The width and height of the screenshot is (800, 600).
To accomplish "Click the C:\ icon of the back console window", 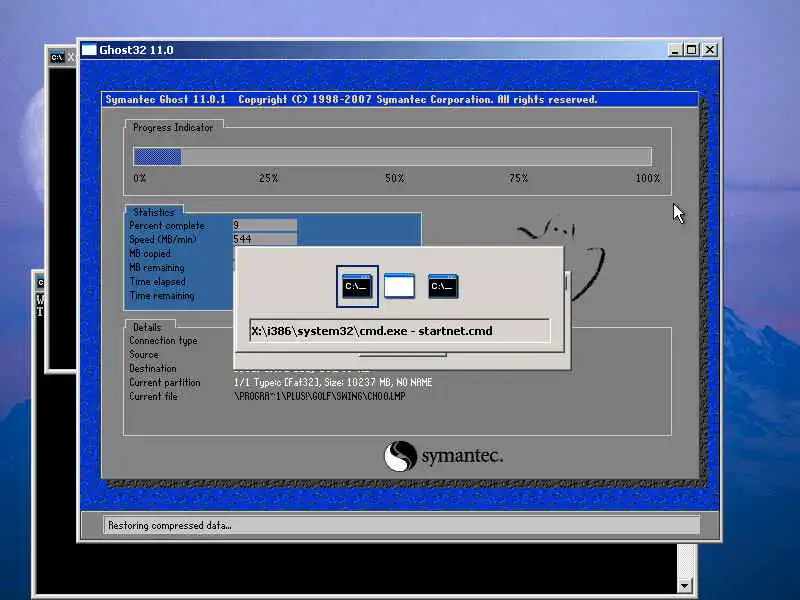I will 57,57.
